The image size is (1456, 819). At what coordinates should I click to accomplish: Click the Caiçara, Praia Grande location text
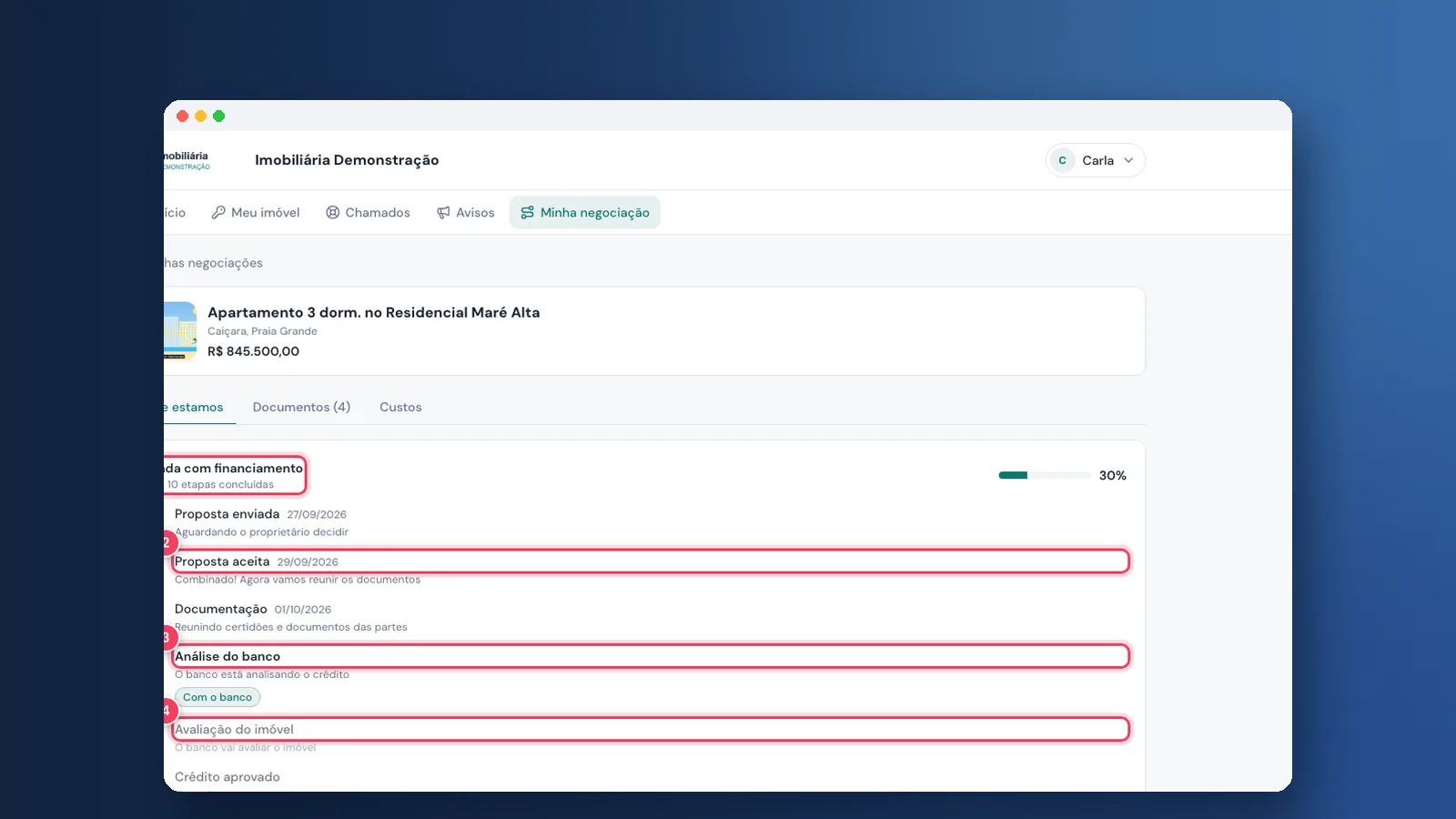(262, 331)
